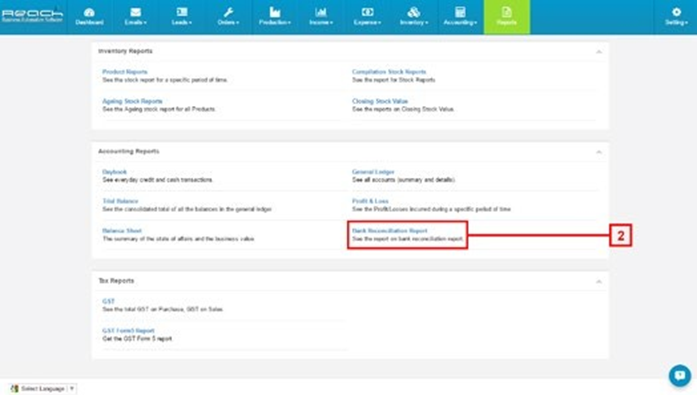Open the Orders wrench menu

pos(228,17)
